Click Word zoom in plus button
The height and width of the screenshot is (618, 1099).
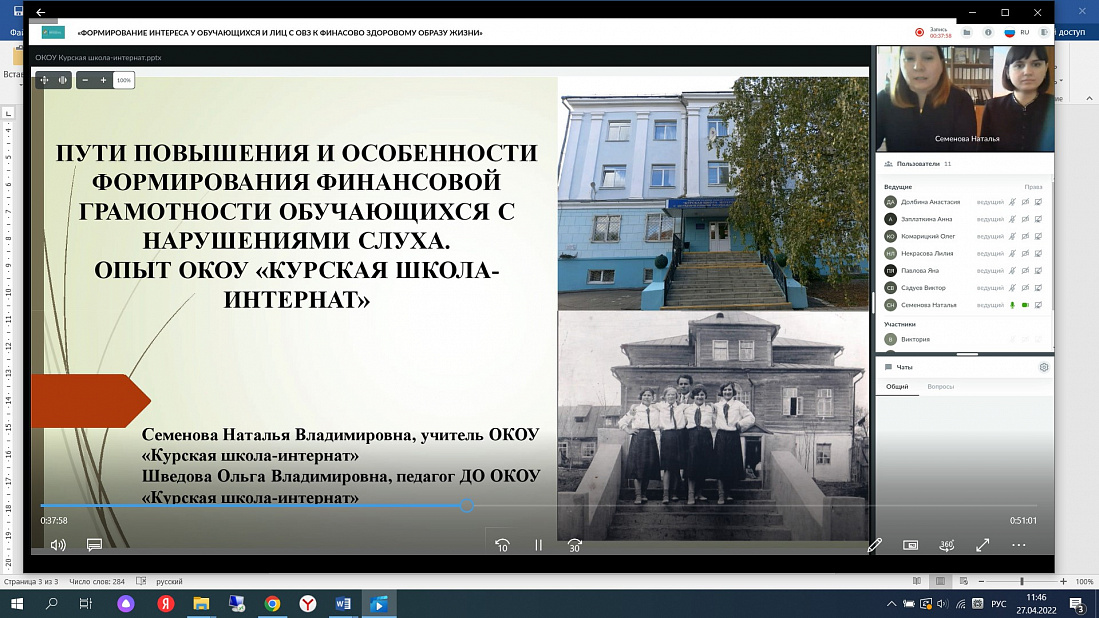tap(1063, 582)
